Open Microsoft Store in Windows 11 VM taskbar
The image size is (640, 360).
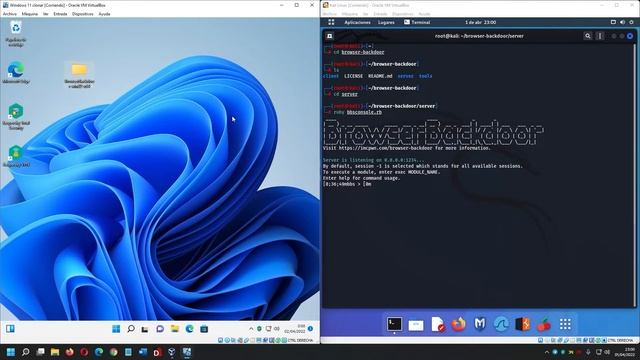204,329
